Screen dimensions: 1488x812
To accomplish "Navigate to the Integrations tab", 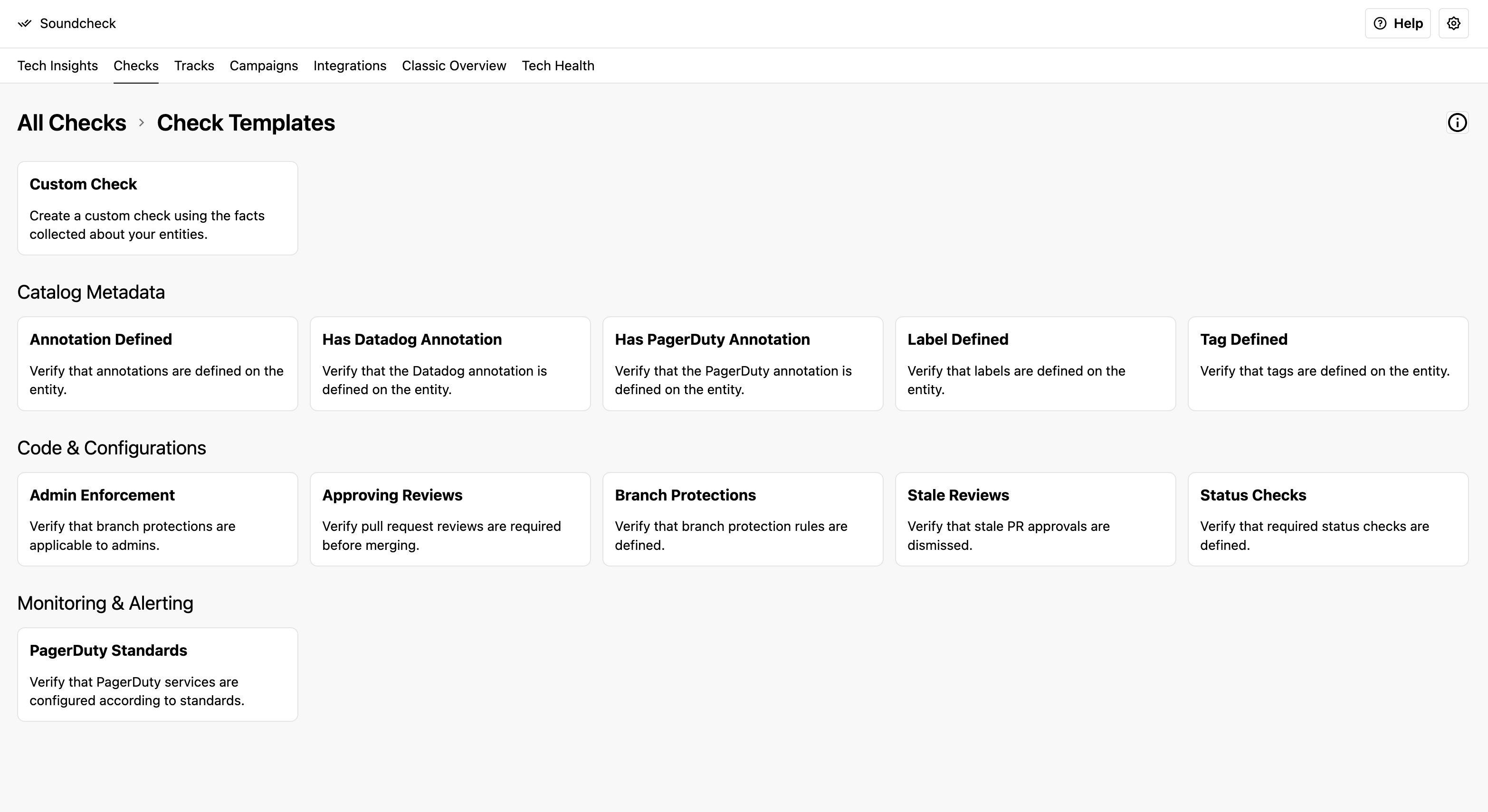I will pos(350,66).
